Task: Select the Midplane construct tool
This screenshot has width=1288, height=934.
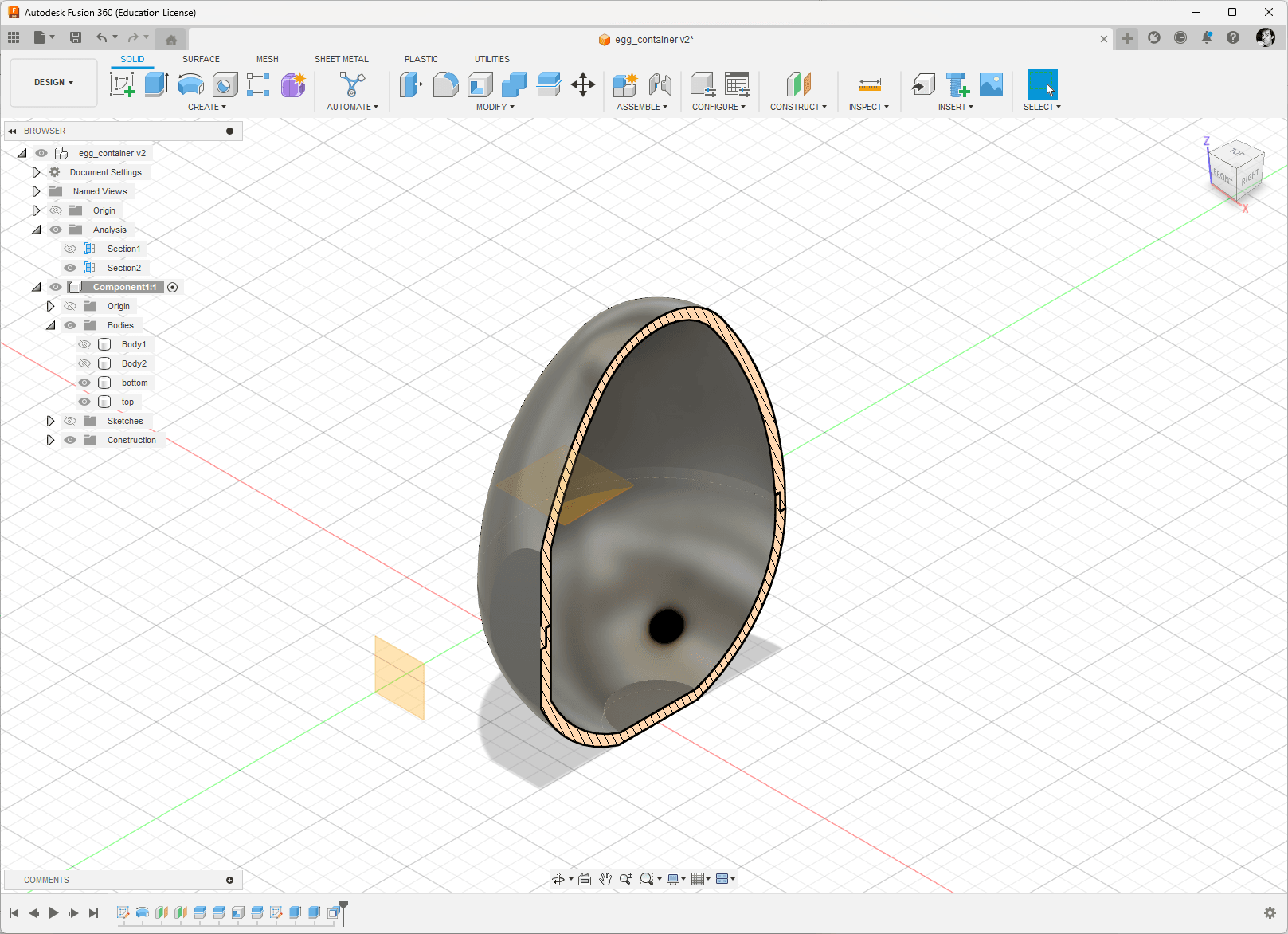Action: (798, 84)
